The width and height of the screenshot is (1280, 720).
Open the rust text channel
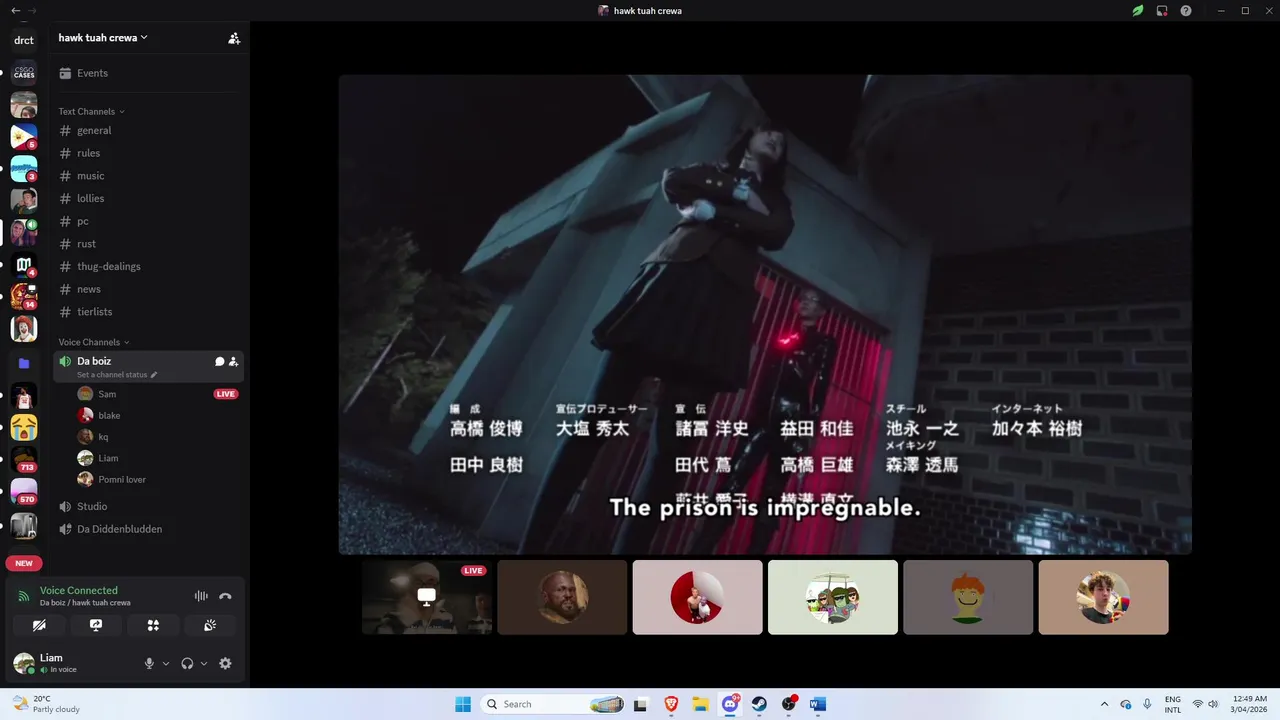[x=148, y=244]
